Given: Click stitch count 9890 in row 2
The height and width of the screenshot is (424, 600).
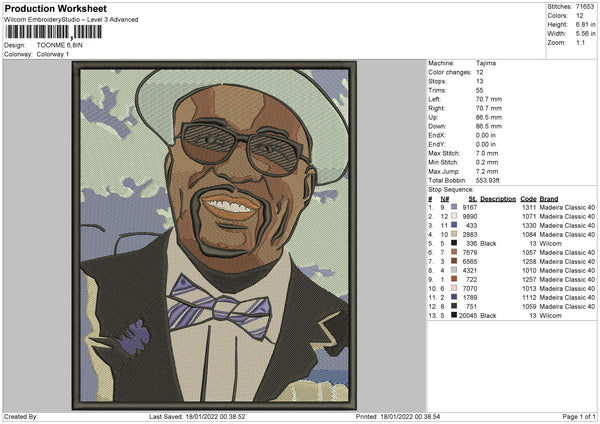Looking at the screenshot, I should coord(470,217).
